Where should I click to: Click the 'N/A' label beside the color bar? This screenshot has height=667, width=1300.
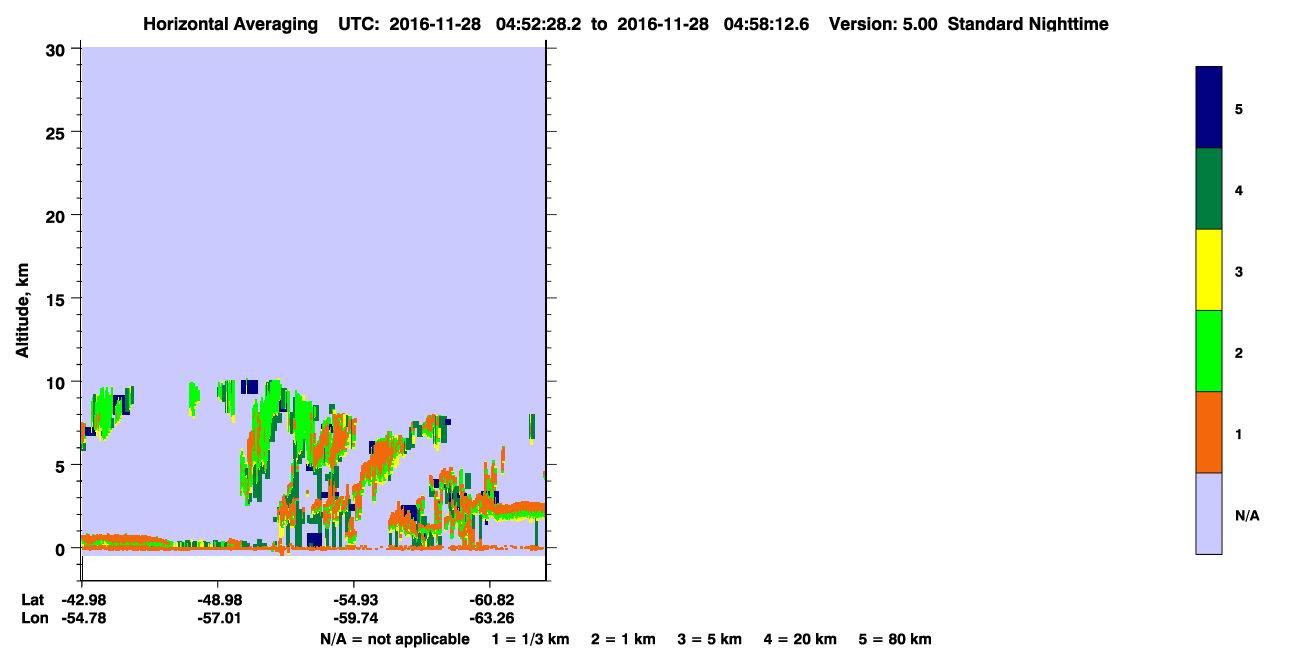pos(1247,516)
